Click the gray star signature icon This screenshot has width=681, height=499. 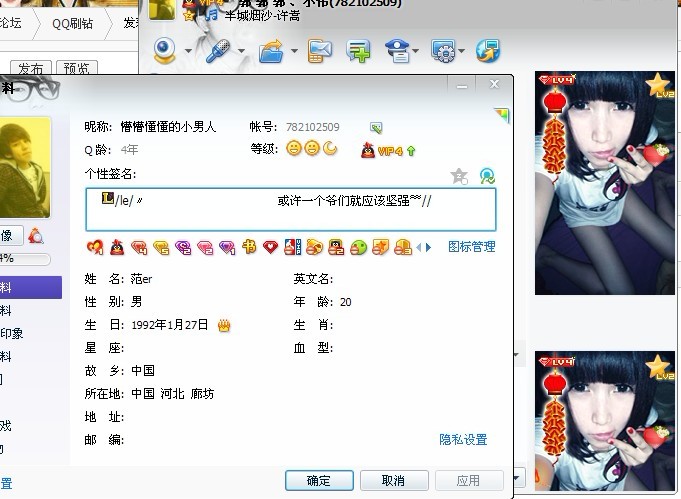pyautogui.click(x=460, y=176)
